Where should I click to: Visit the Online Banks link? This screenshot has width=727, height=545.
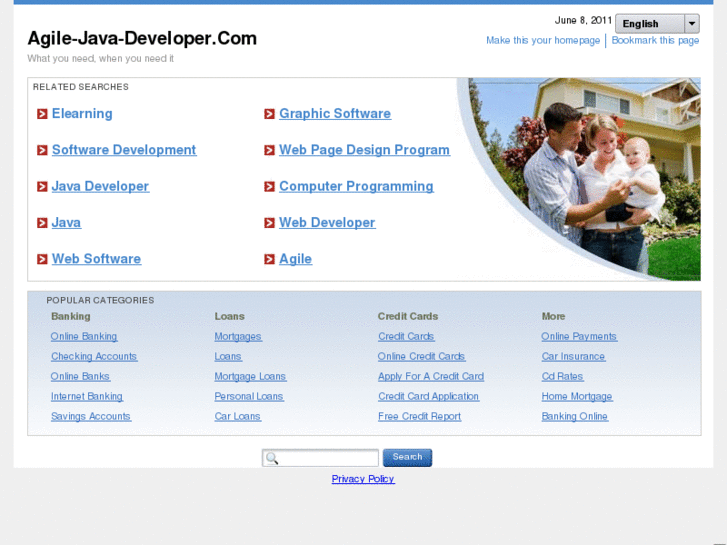pyautogui.click(x=80, y=376)
